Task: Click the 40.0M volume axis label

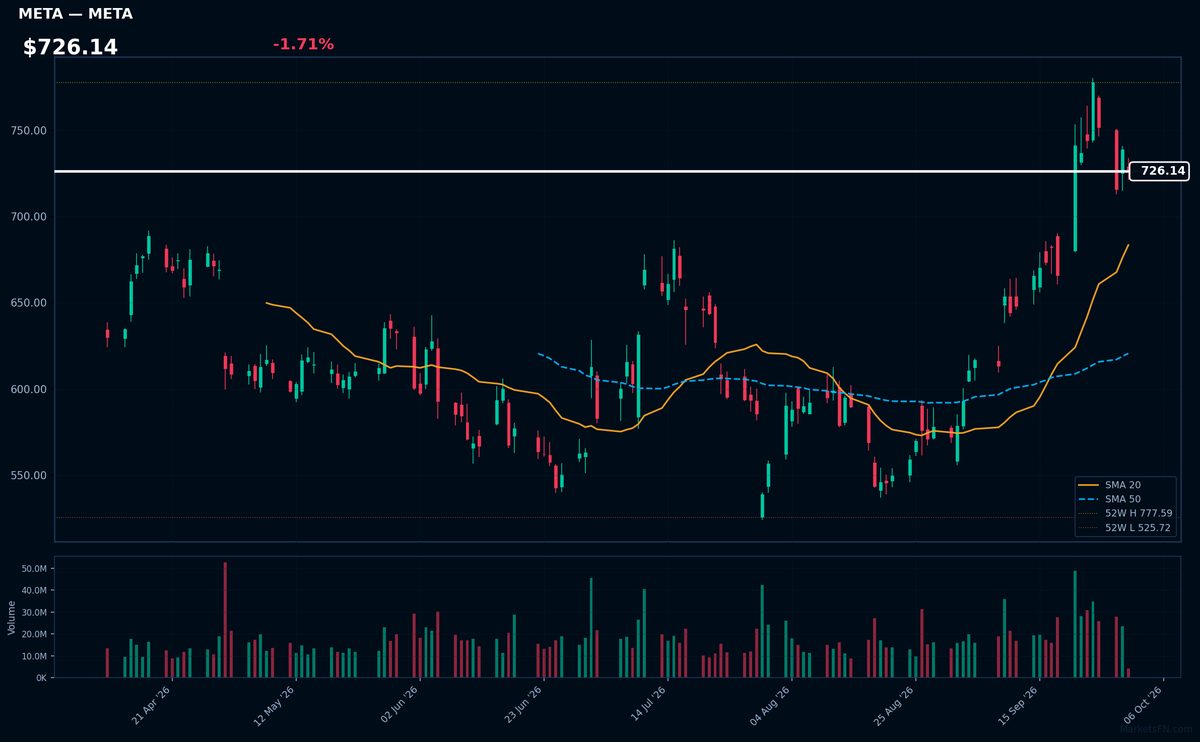Action: (34, 591)
